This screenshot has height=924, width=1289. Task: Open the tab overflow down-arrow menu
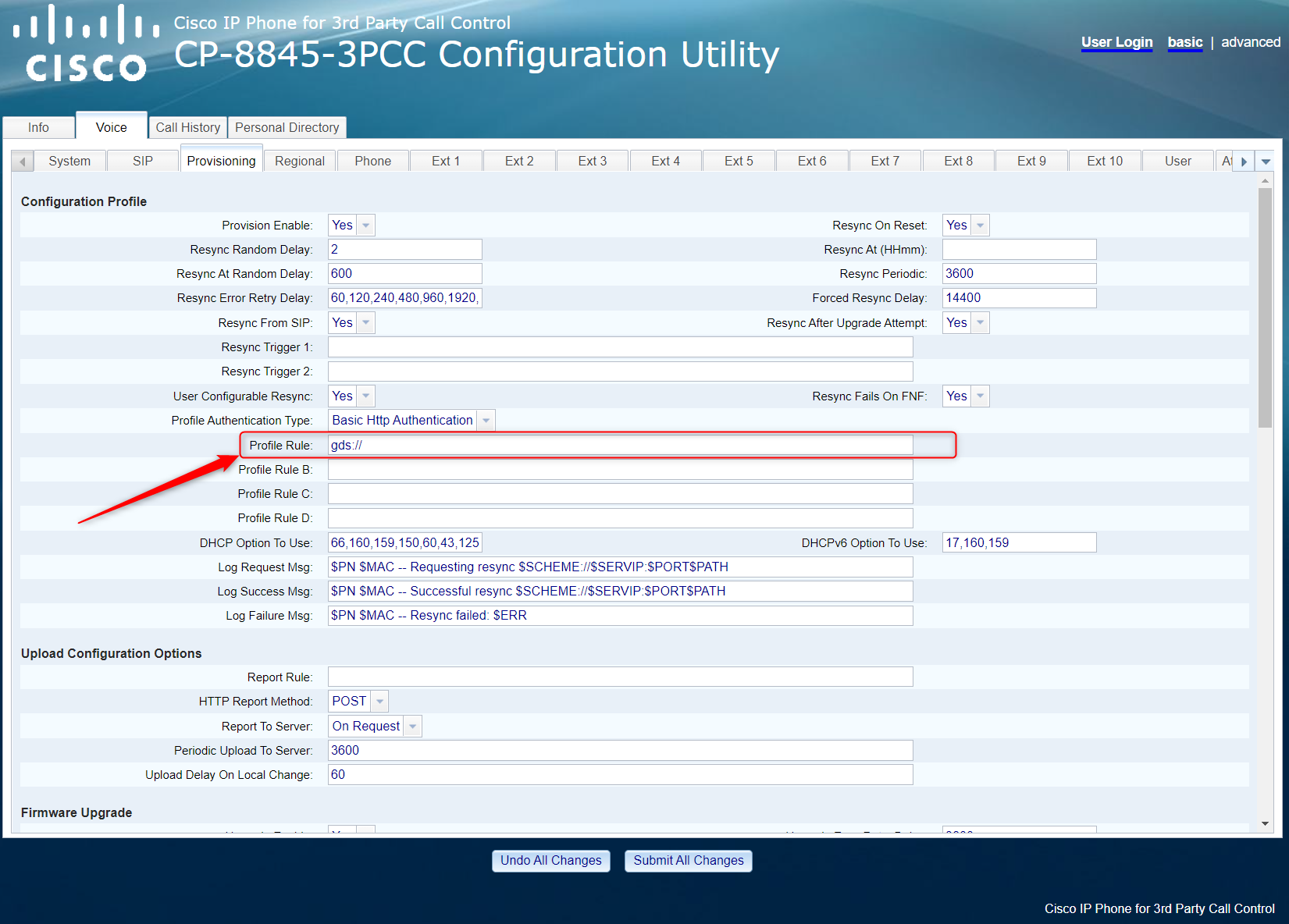pos(1266,161)
